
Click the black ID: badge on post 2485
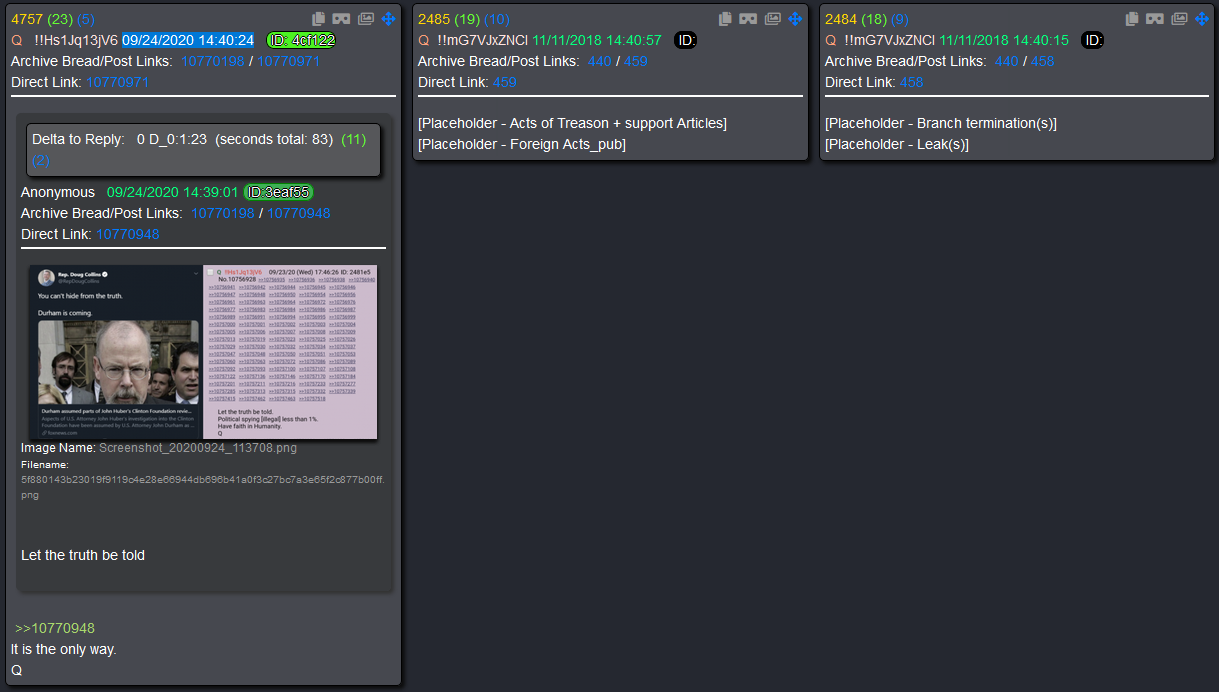coord(686,40)
